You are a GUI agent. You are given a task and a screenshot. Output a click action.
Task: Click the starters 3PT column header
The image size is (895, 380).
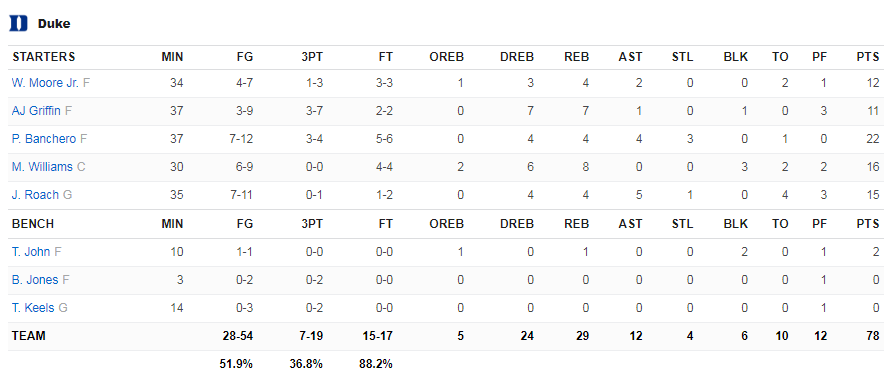(312, 57)
